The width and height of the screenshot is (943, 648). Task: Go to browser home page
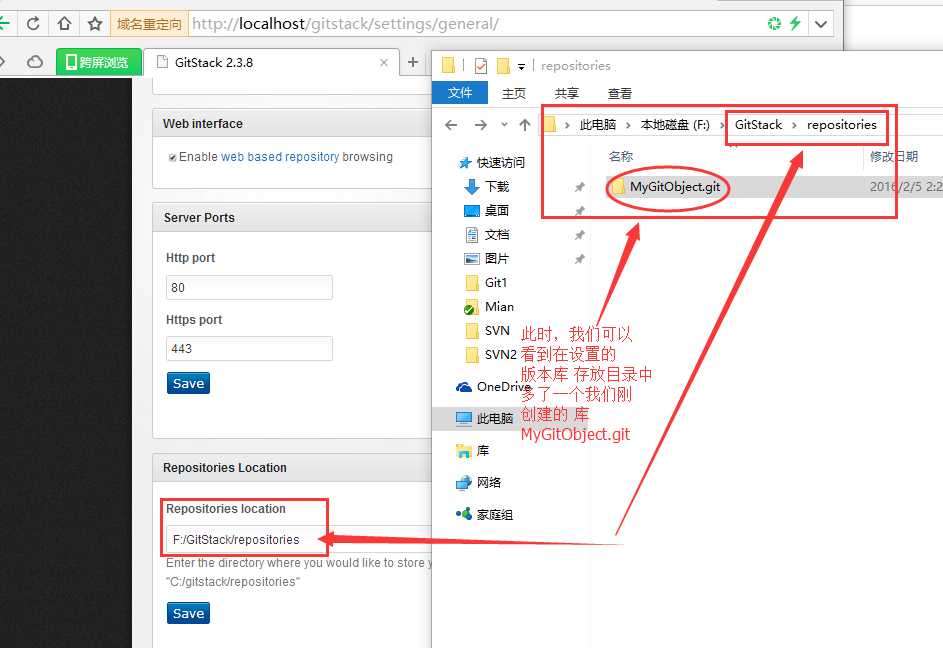[64, 23]
